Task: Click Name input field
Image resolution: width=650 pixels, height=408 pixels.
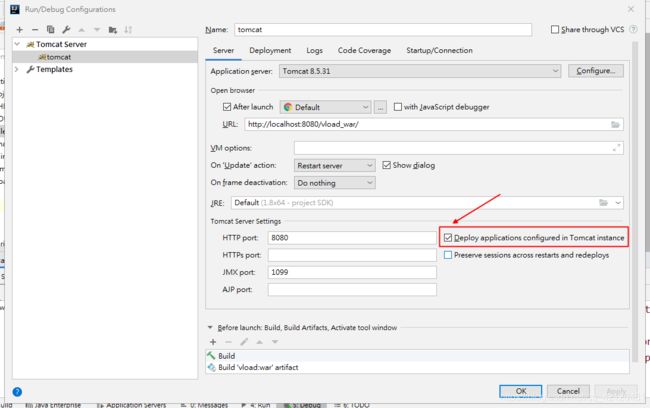Action: point(383,29)
